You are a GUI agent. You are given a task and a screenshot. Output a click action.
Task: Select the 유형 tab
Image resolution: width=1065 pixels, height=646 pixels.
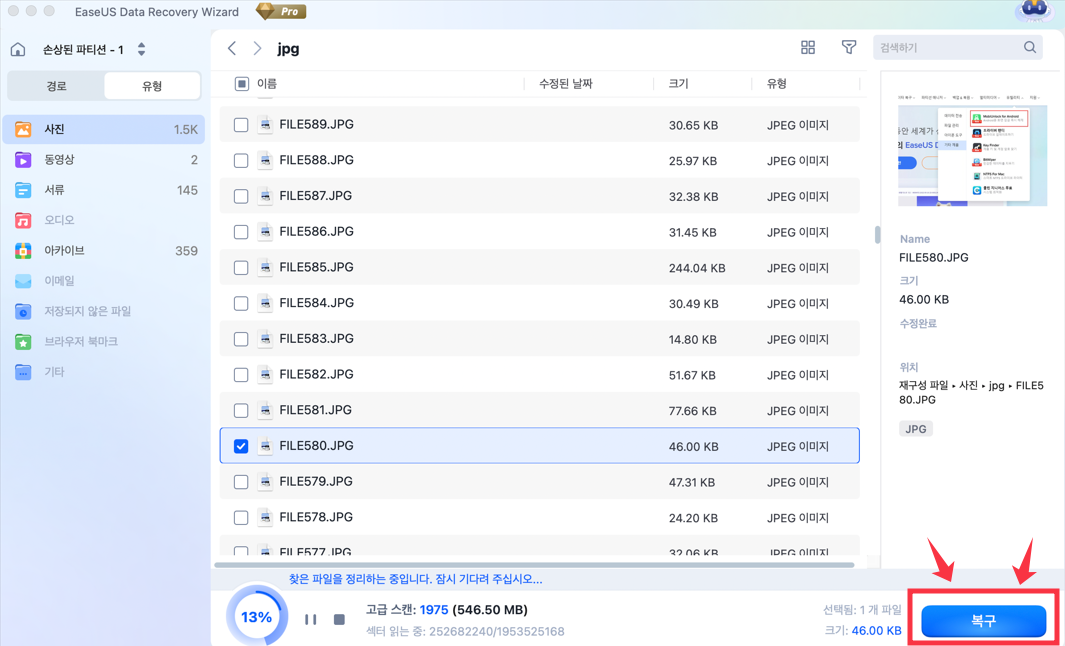coord(152,86)
